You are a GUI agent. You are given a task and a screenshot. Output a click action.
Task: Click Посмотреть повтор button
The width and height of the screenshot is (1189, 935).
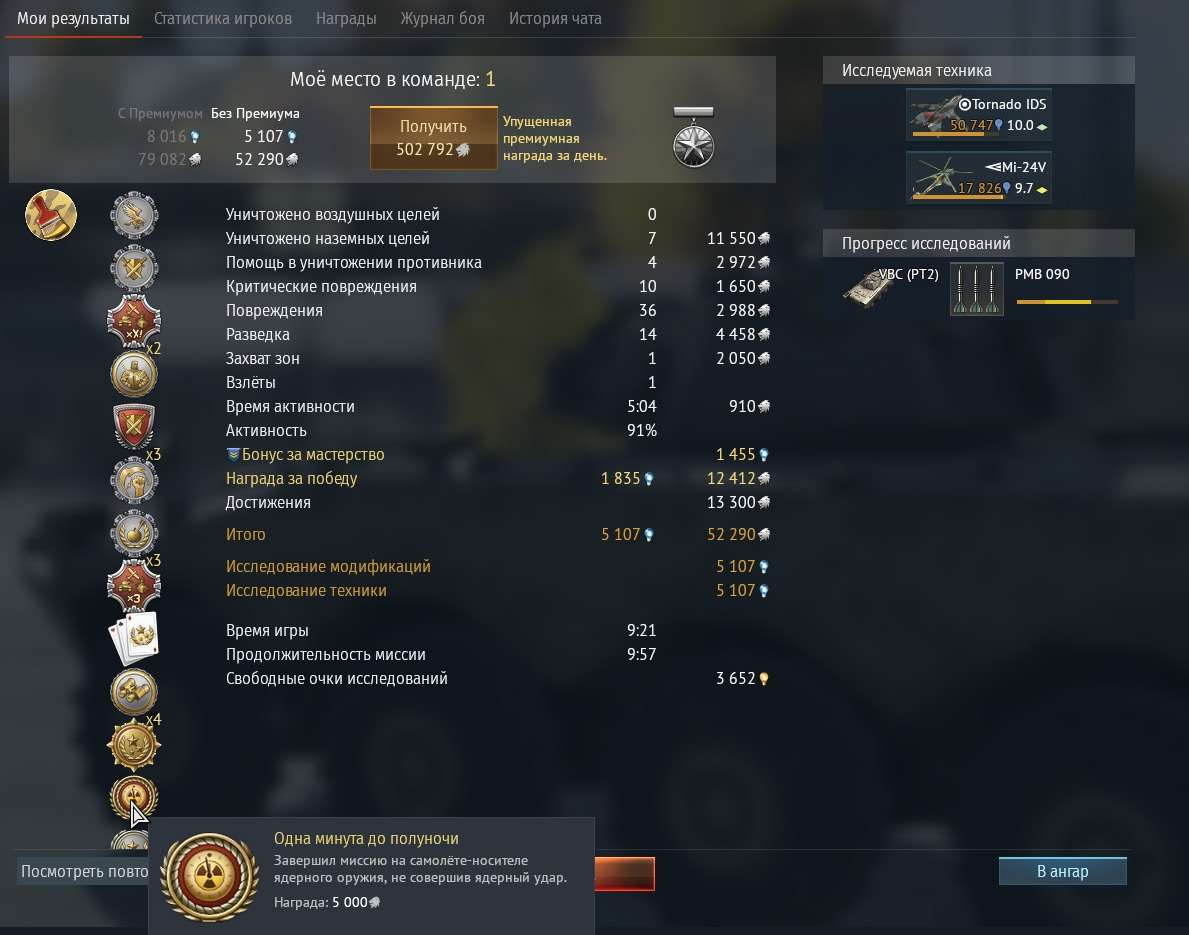tap(83, 871)
